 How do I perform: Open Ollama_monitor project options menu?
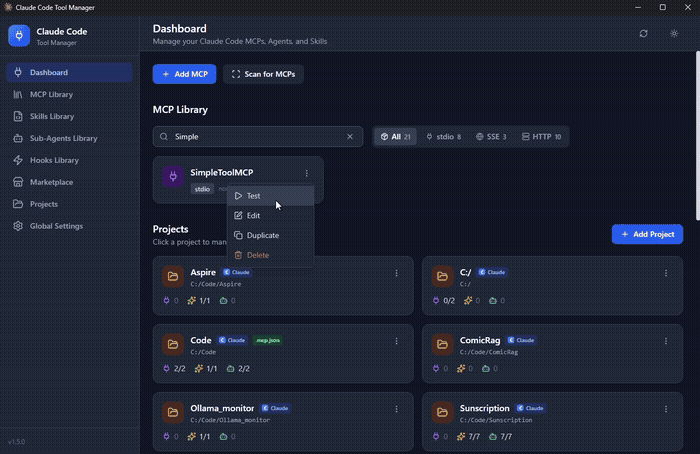pos(396,409)
